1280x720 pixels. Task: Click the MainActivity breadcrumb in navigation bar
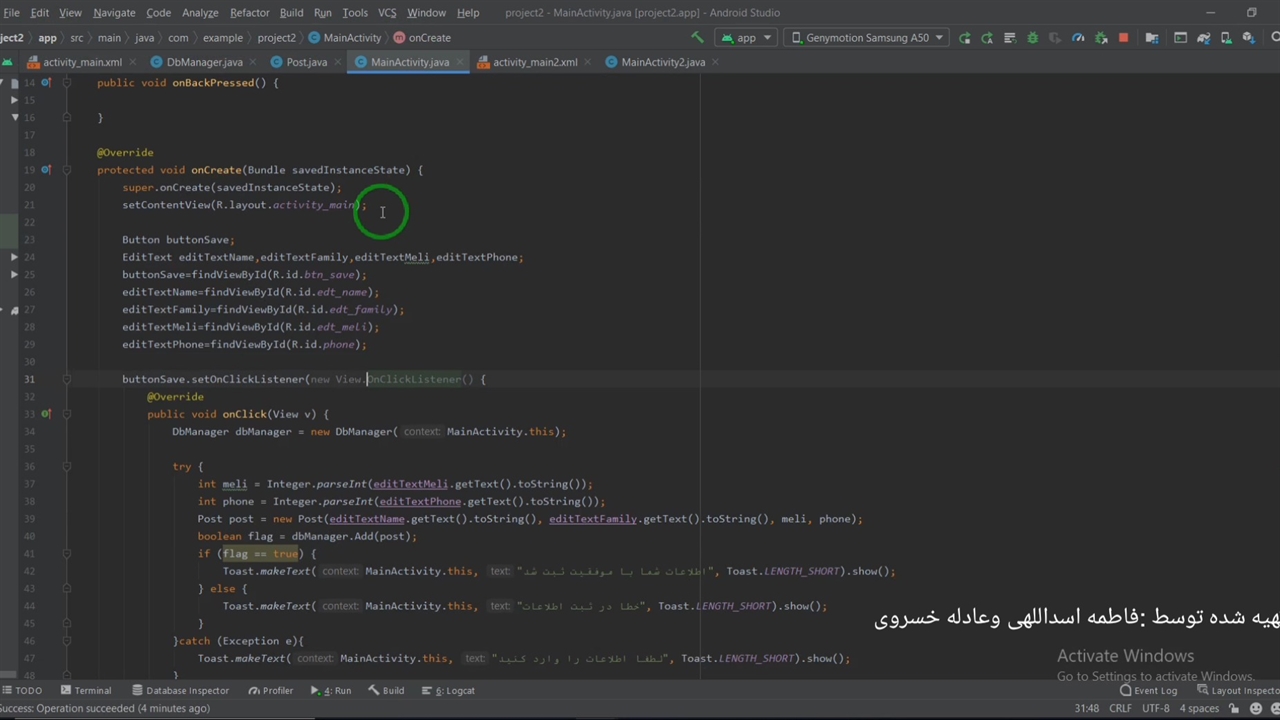[351, 38]
